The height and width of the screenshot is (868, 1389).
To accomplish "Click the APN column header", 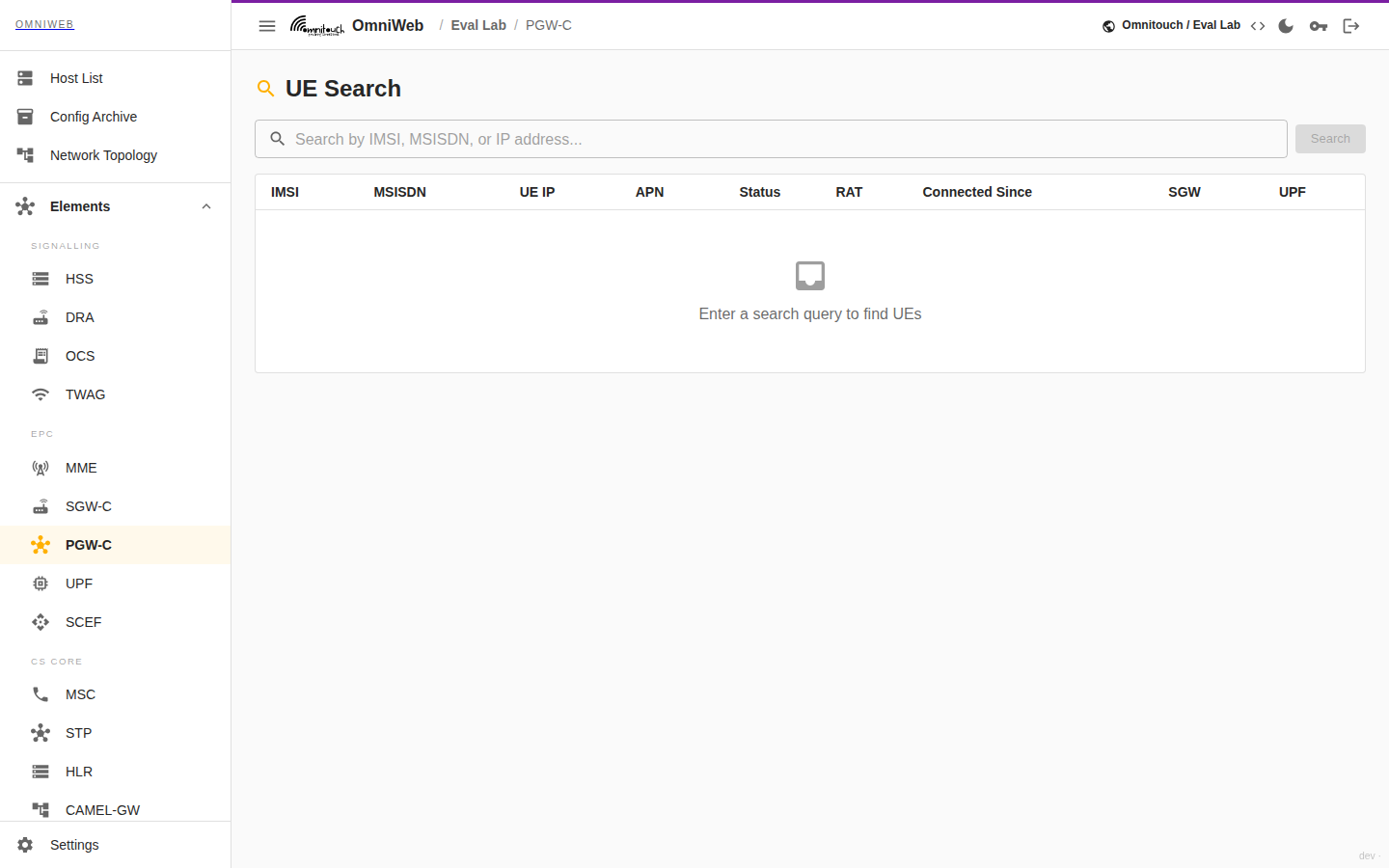I will (x=649, y=192).
